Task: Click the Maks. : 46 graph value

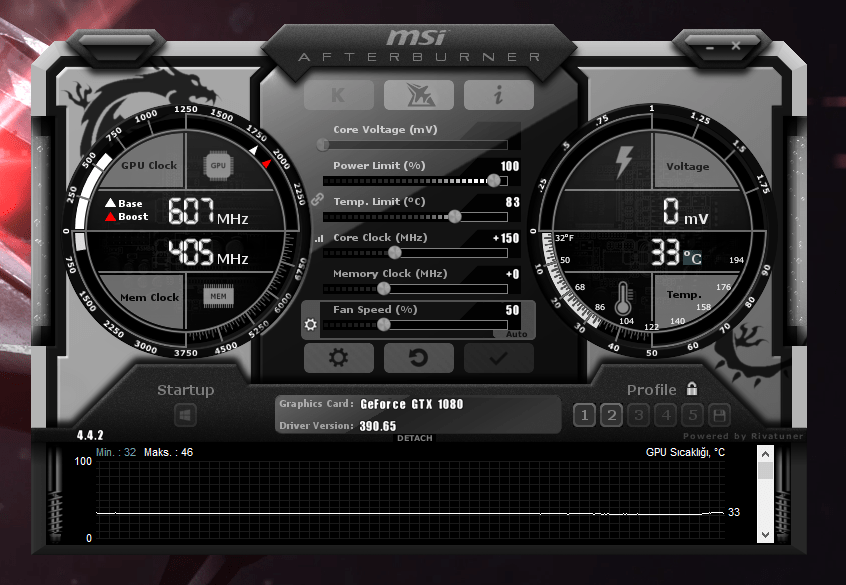Action: [x=168, y=452]
